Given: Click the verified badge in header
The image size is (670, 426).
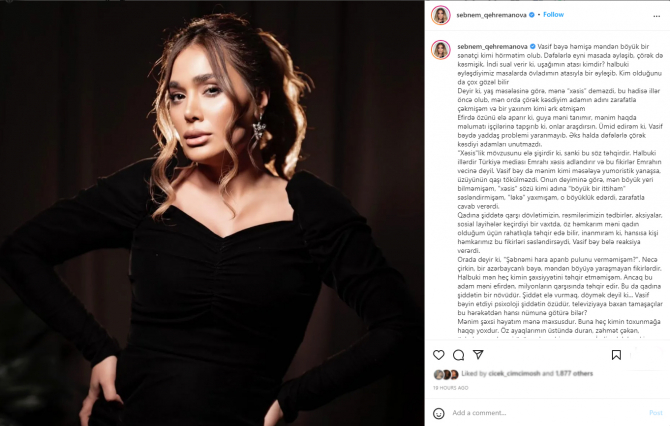Looking at the screenshot, I should click(x=532, y=15).
